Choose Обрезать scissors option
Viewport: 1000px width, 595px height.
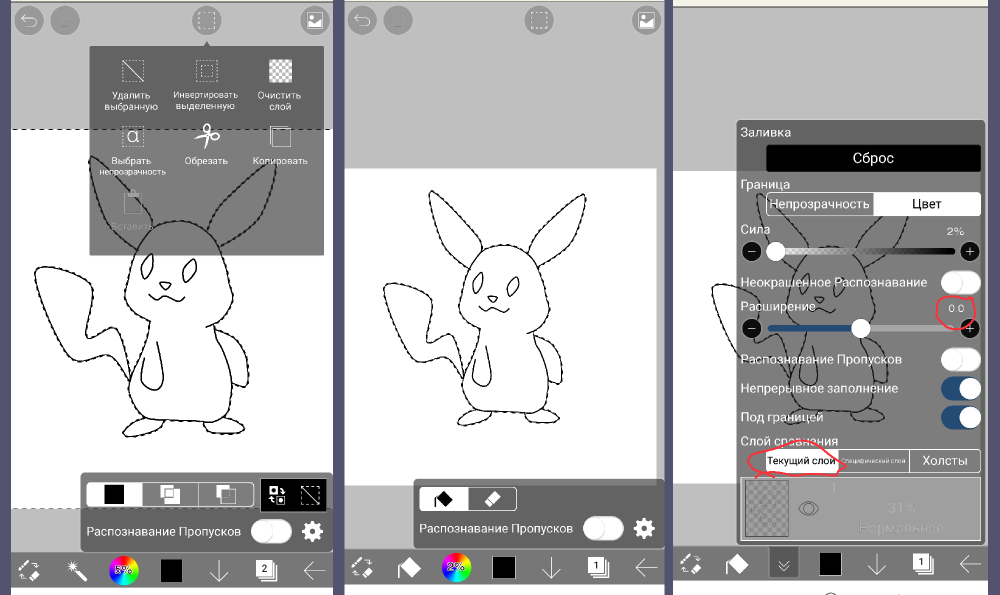point(206,145)
